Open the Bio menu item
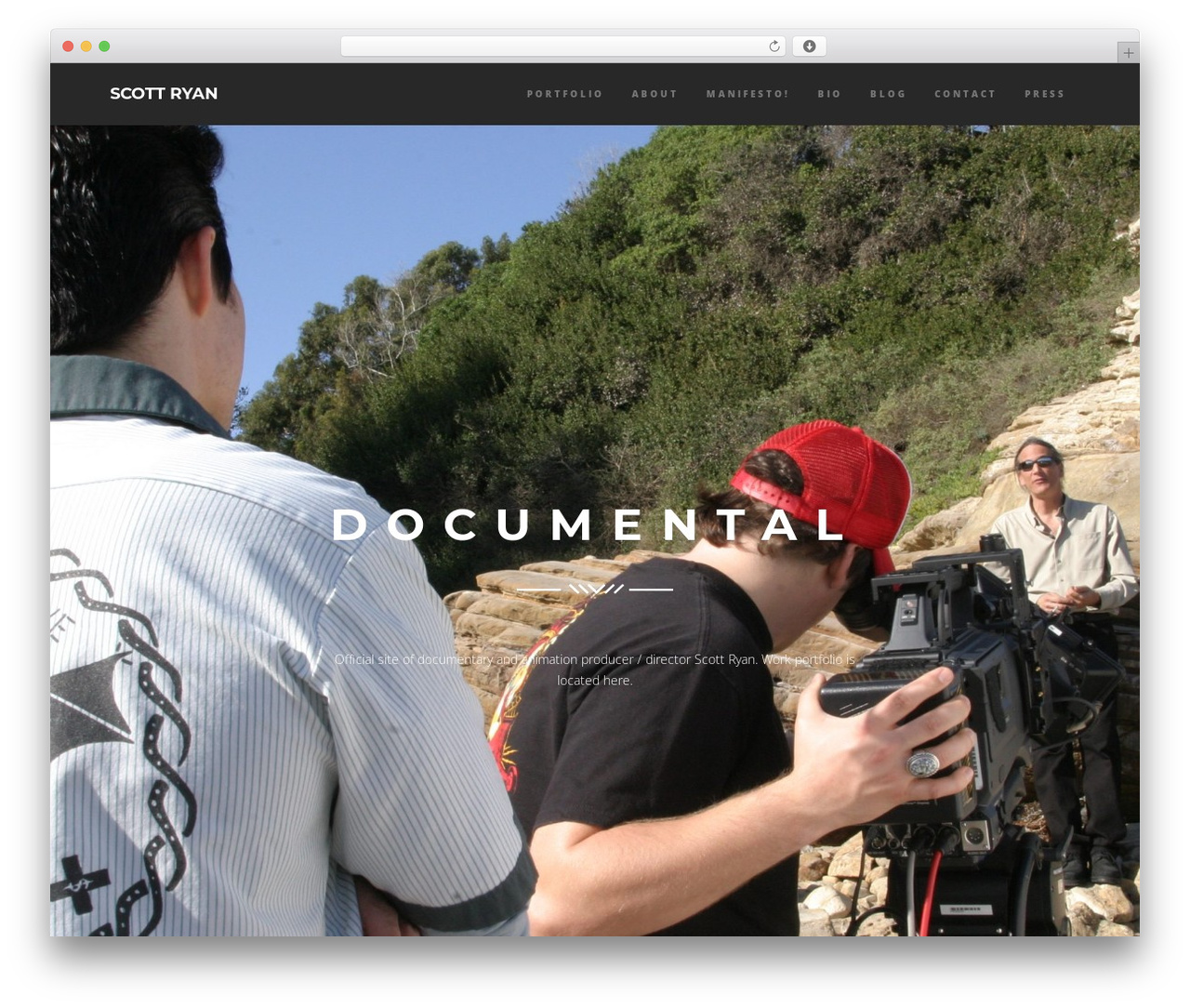 (829, 94)
